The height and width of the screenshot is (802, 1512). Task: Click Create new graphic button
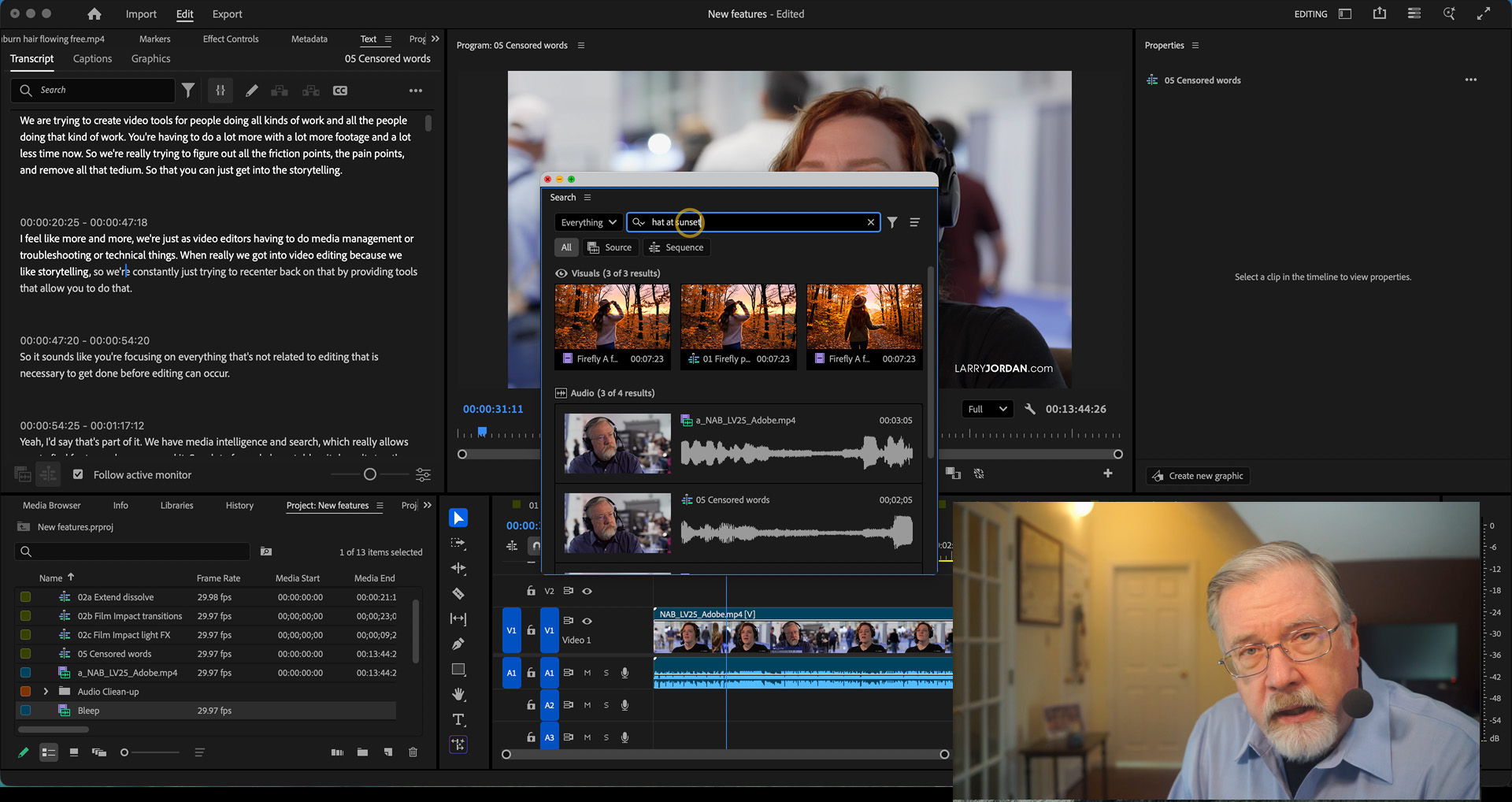pyautogui.click(x=1198, y=476)
